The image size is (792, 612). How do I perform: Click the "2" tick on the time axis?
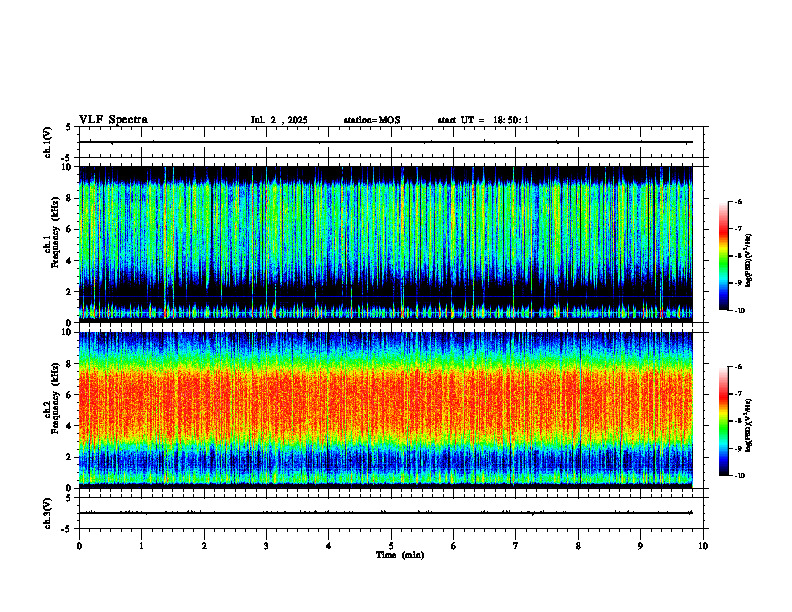click(204, 546)
